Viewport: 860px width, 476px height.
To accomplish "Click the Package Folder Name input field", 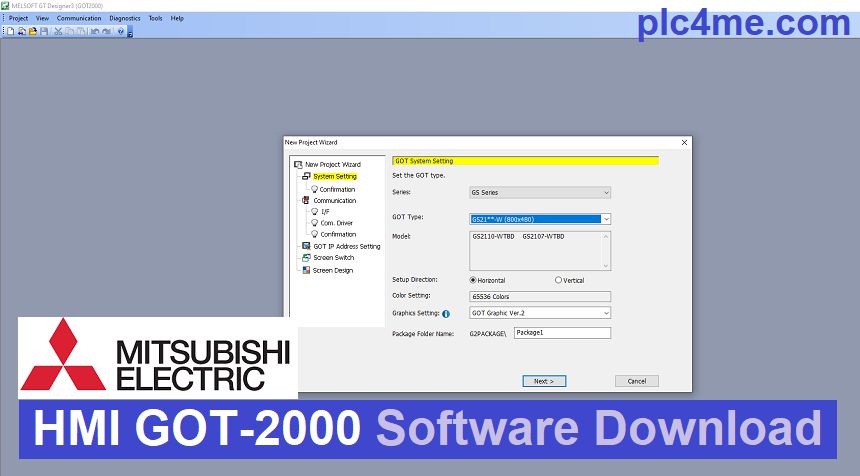I will (x=562, y=333).
